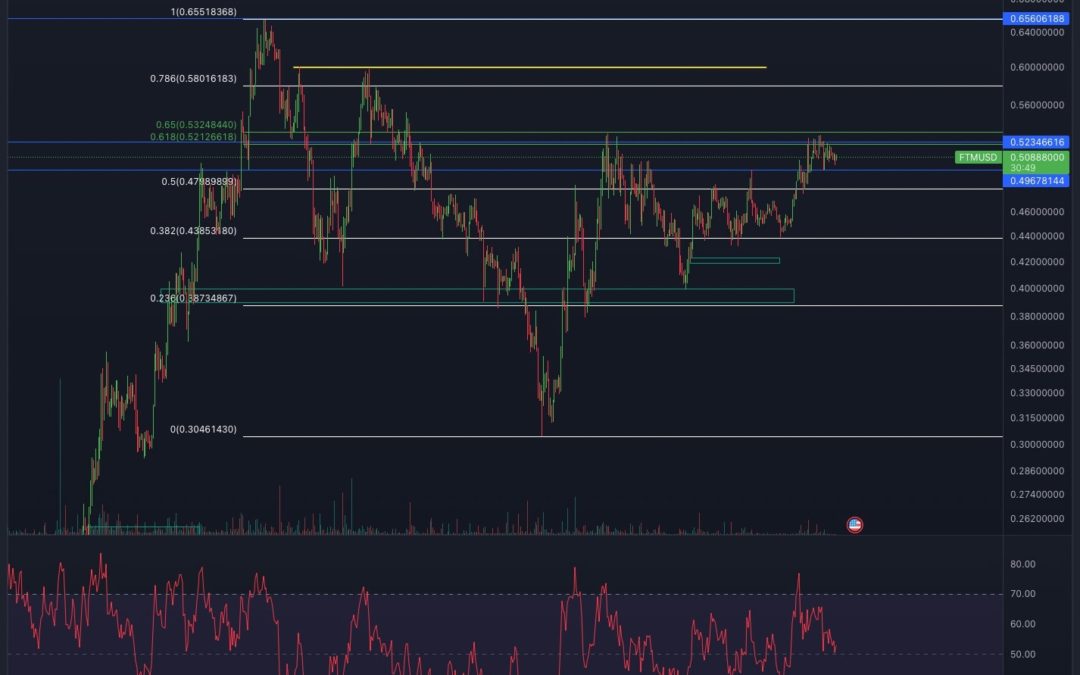Click the 0.44000000 price axis value
The image size is (1080, 675).
pos(1037,236)
